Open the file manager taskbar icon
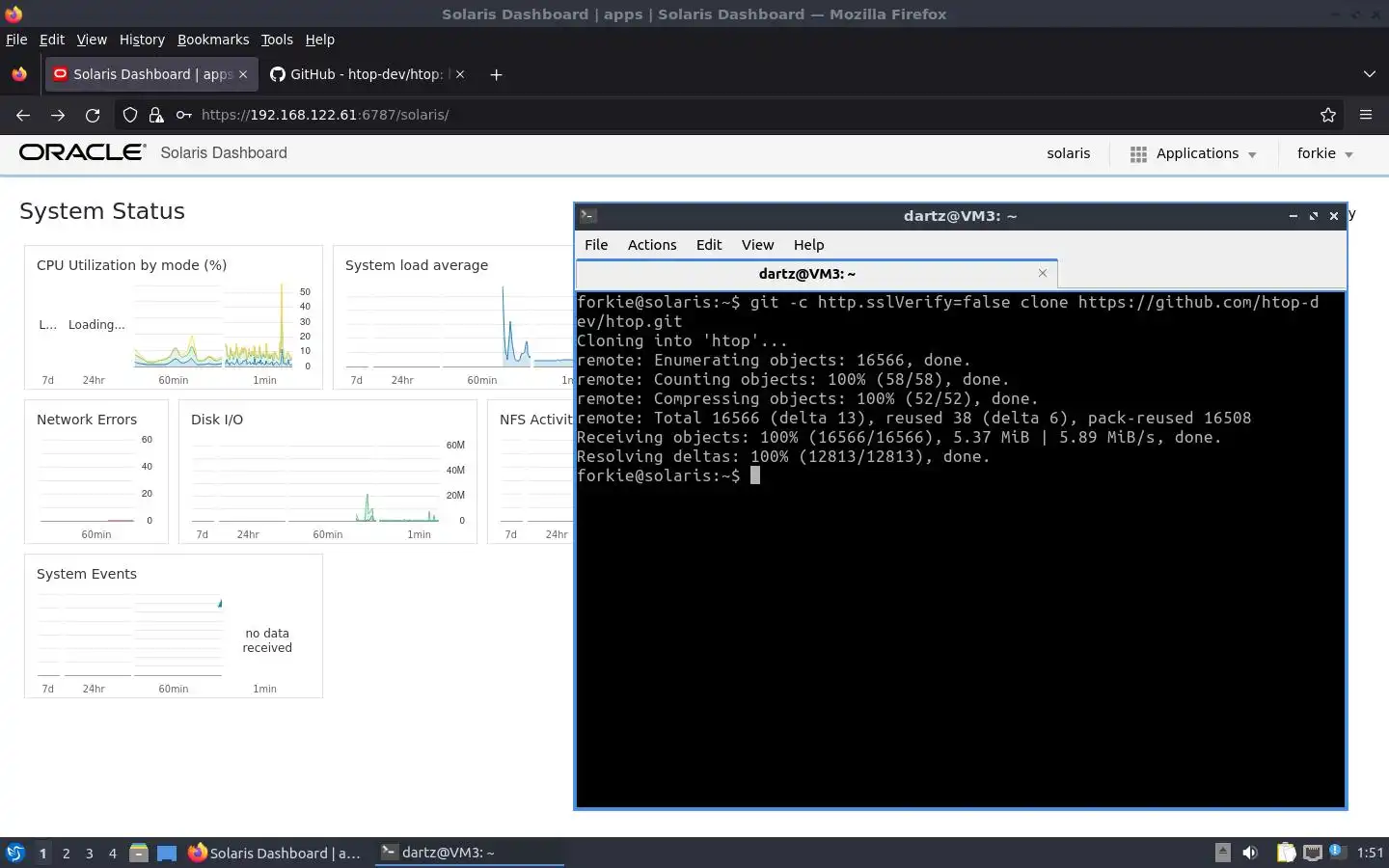Image resolution: width=1389 pixels, height=868 pixels. (138, 853)
